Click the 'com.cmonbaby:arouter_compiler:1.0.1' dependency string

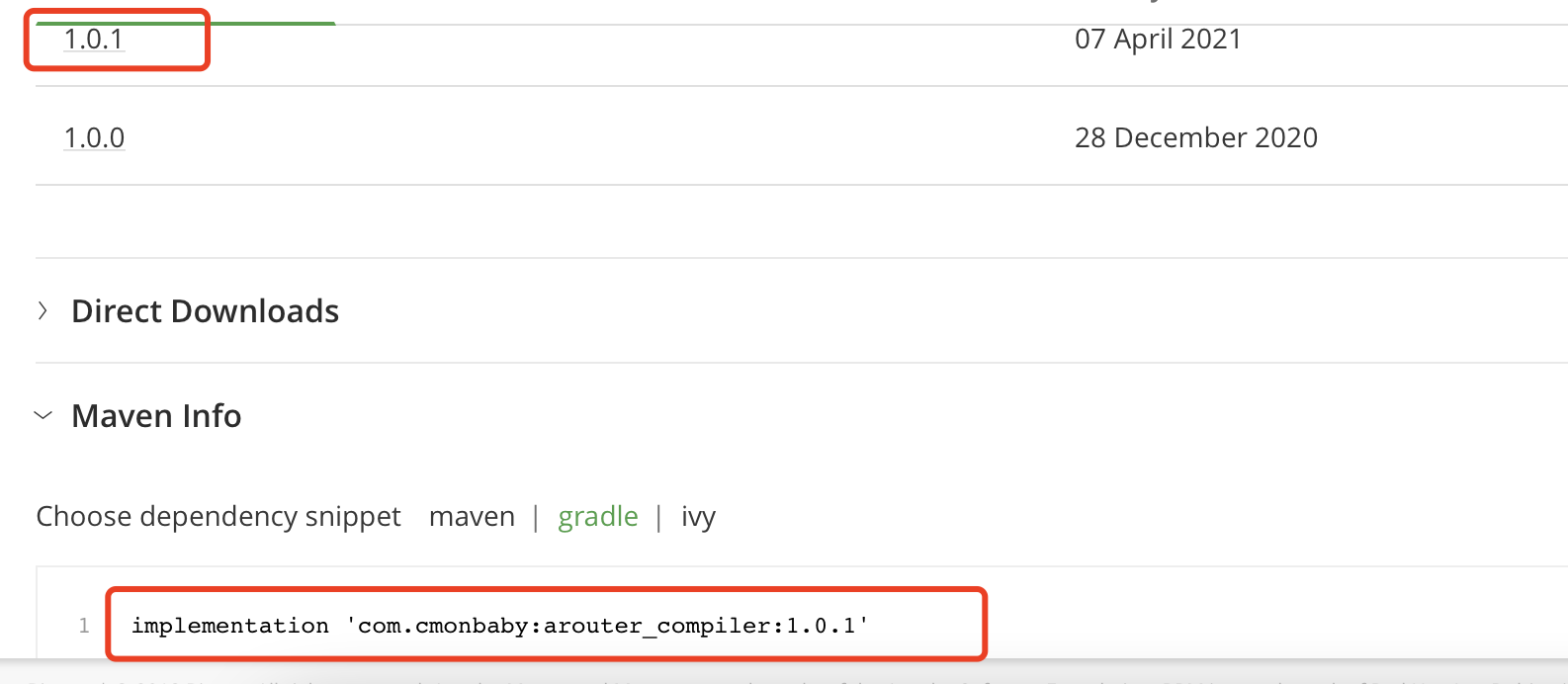coord(607,626)
